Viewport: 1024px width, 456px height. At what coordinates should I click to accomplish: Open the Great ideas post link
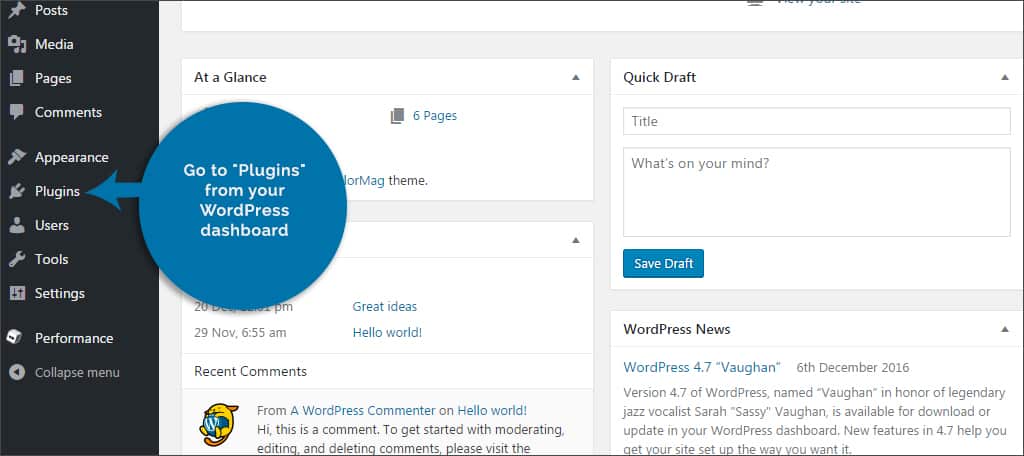[x=385, y=306]
